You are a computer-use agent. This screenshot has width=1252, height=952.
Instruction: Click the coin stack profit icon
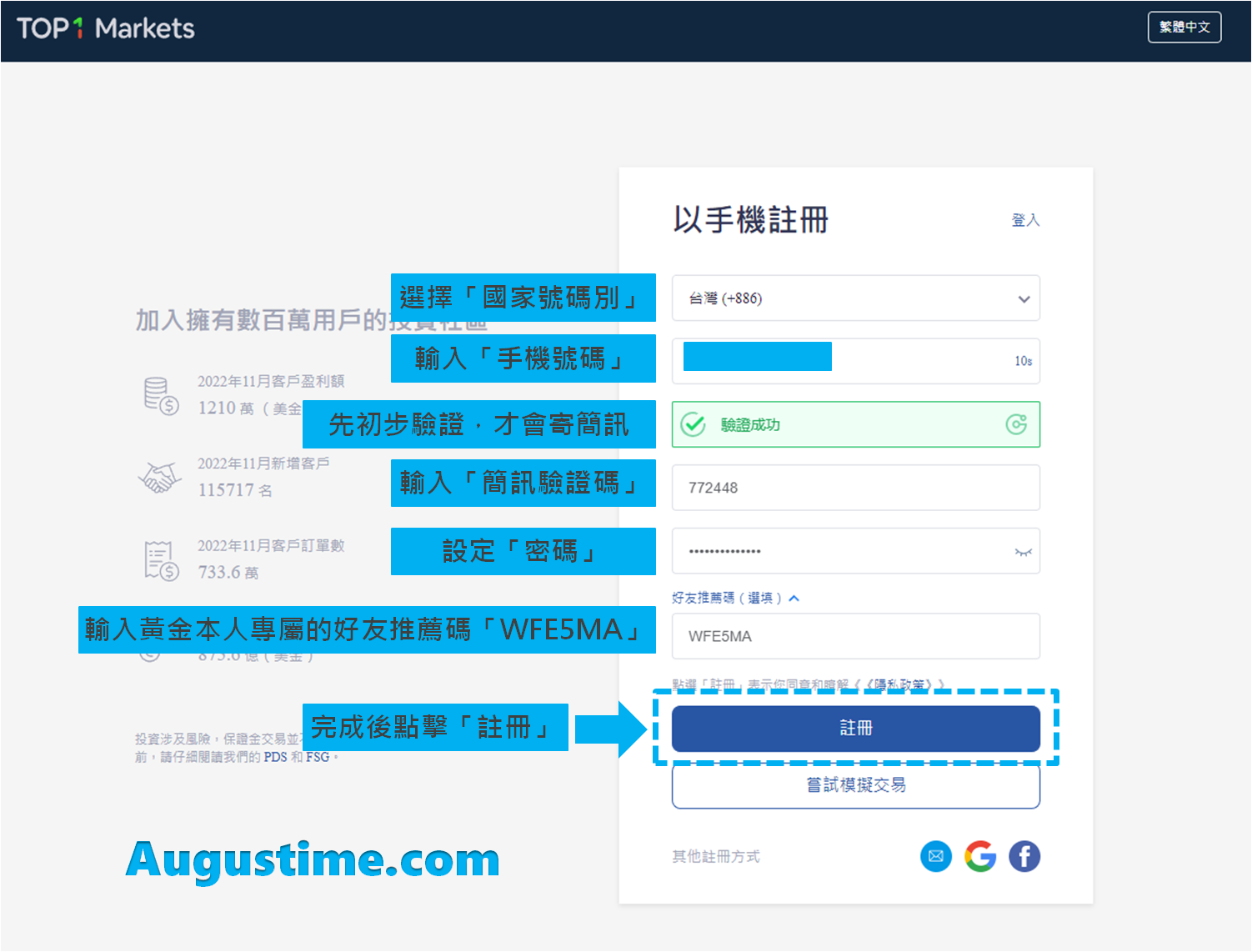161,396
